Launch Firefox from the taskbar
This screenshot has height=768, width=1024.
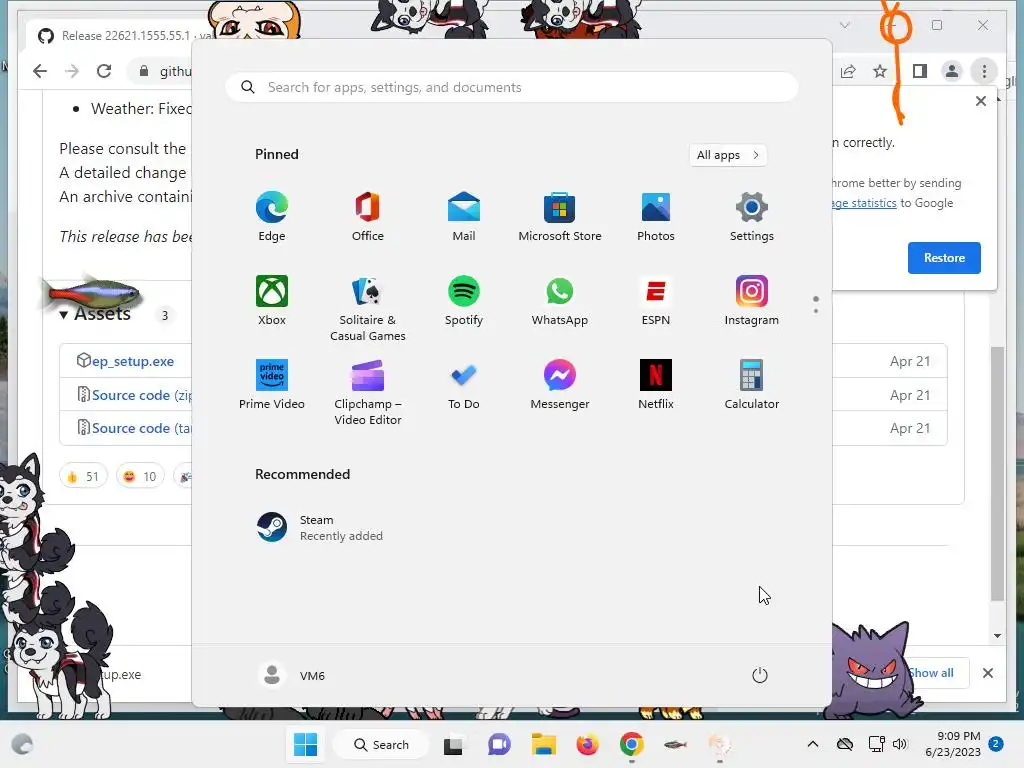(x=587, y=744)
